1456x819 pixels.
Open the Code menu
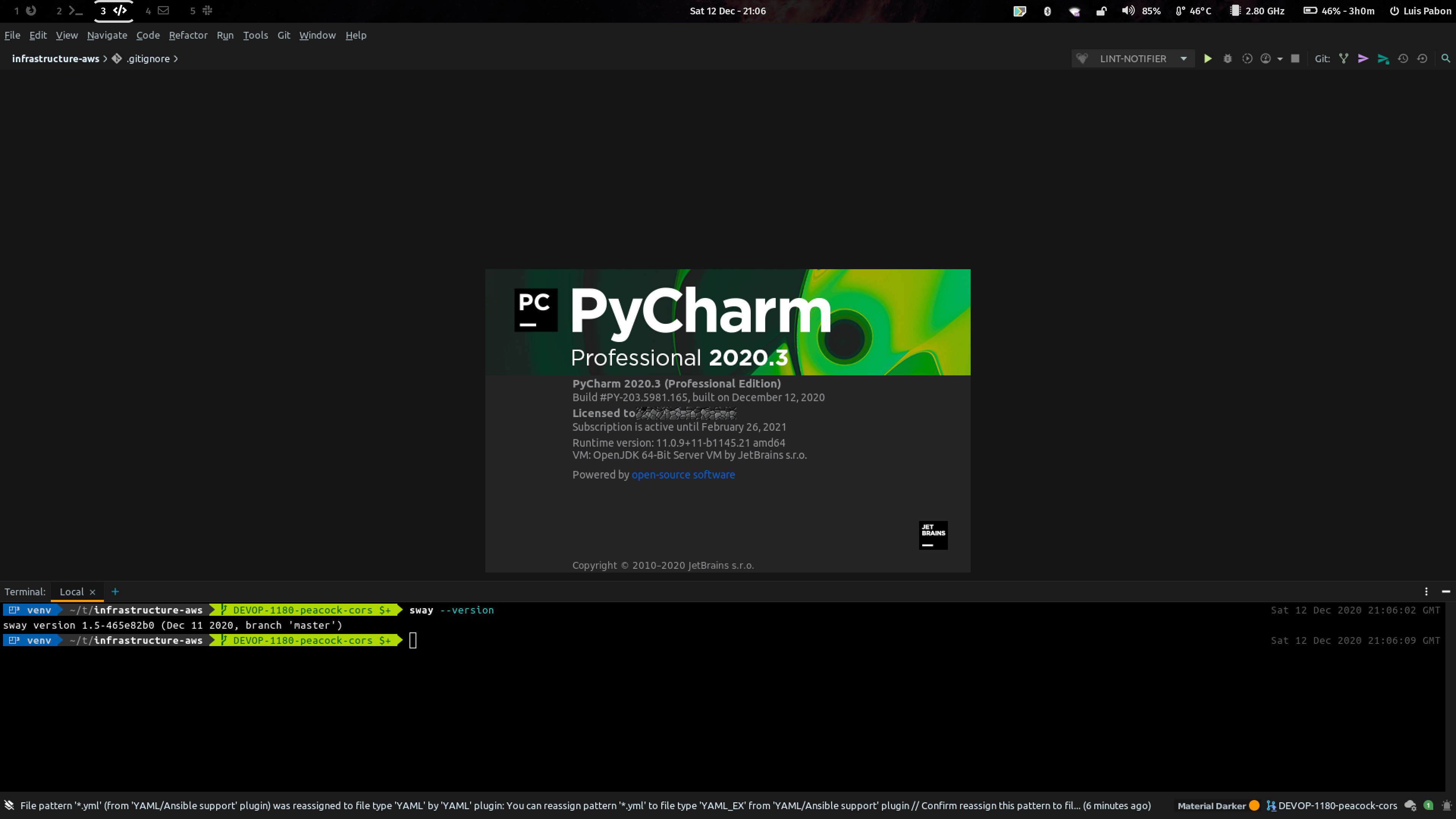148,35
